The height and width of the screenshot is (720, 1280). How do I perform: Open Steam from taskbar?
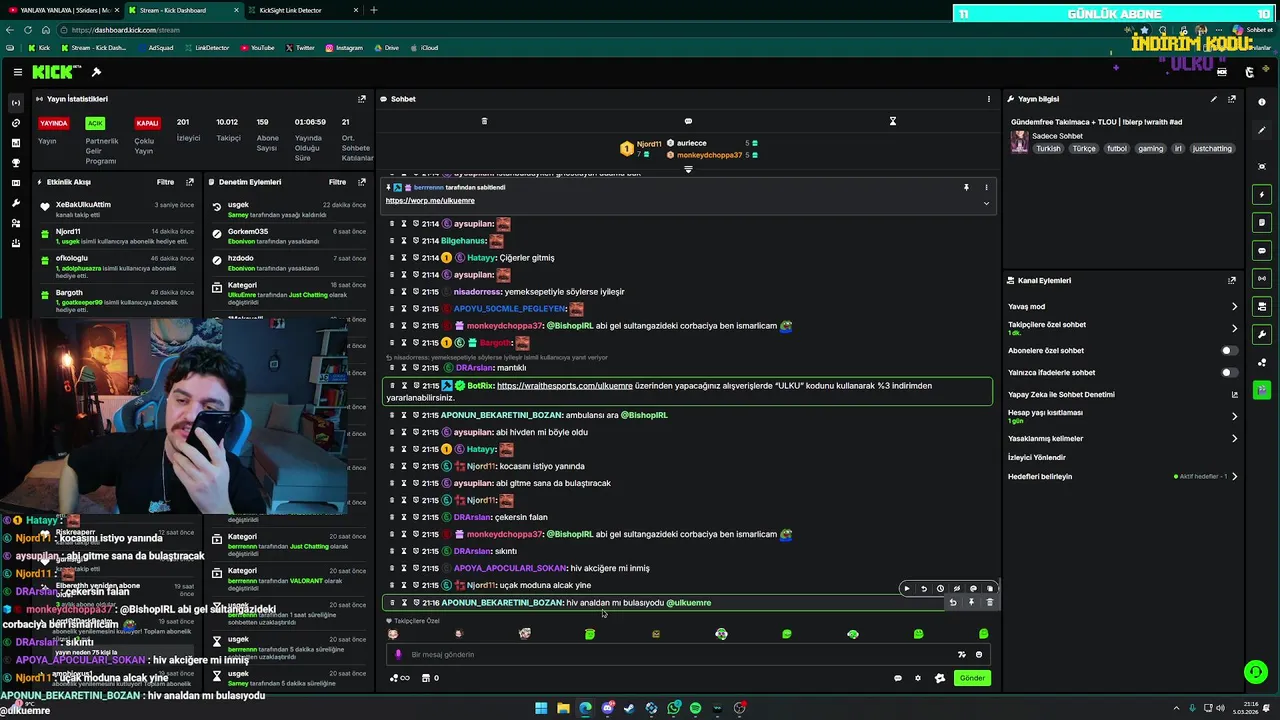pyautogui.click(x=629, y=708)
